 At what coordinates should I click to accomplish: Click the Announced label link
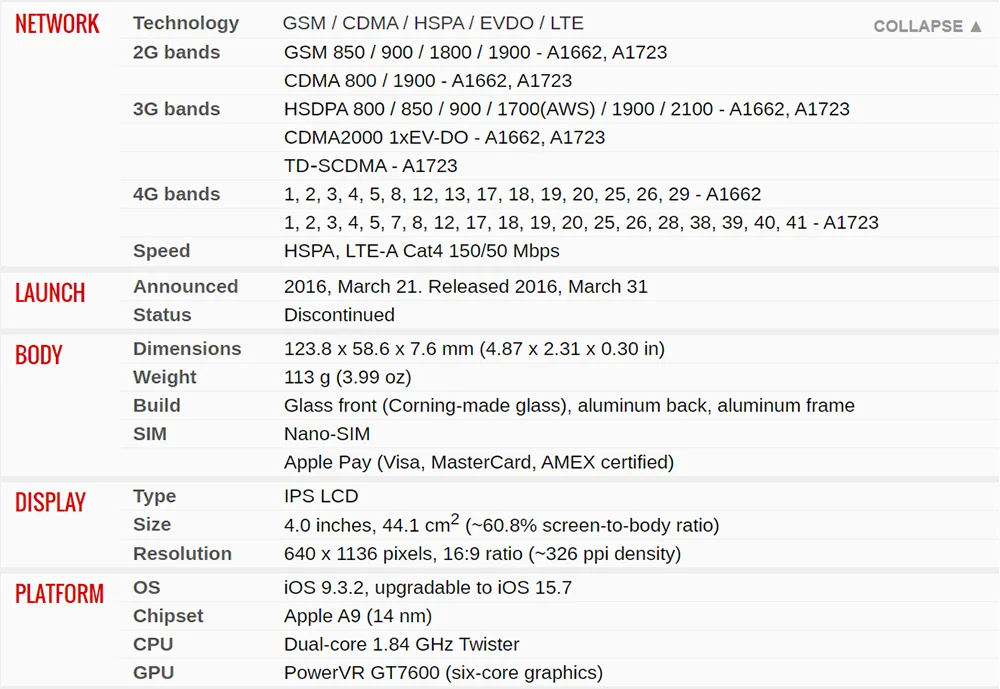point(185,286)
